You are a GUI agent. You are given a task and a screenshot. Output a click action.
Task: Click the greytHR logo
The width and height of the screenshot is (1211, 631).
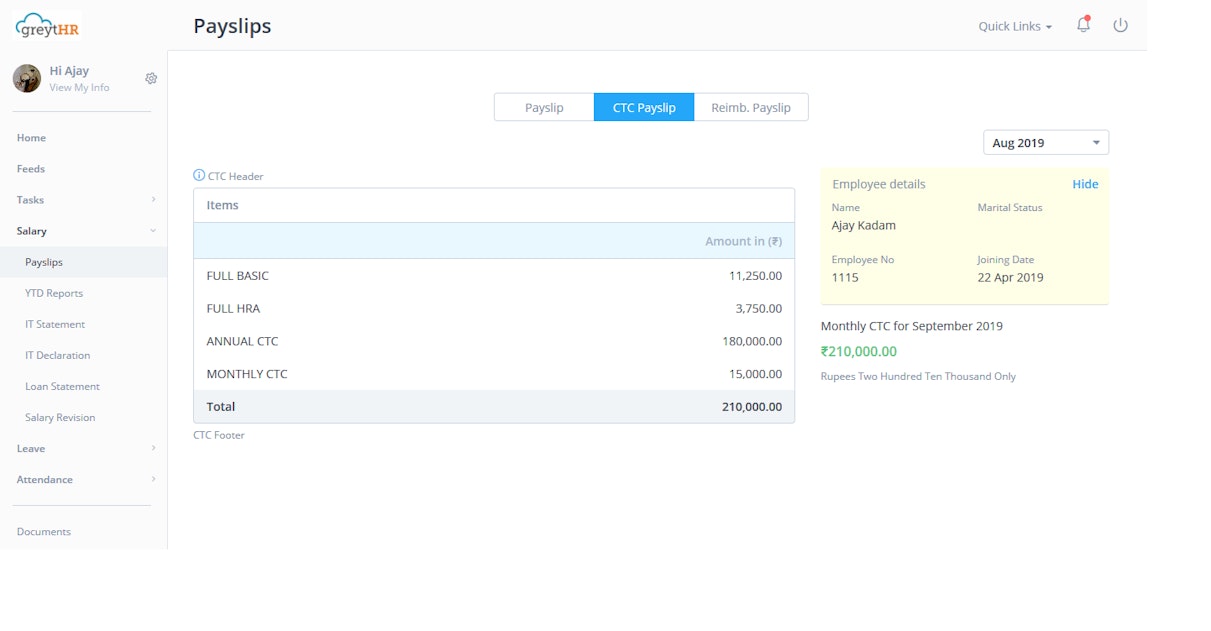coord(46,25)
